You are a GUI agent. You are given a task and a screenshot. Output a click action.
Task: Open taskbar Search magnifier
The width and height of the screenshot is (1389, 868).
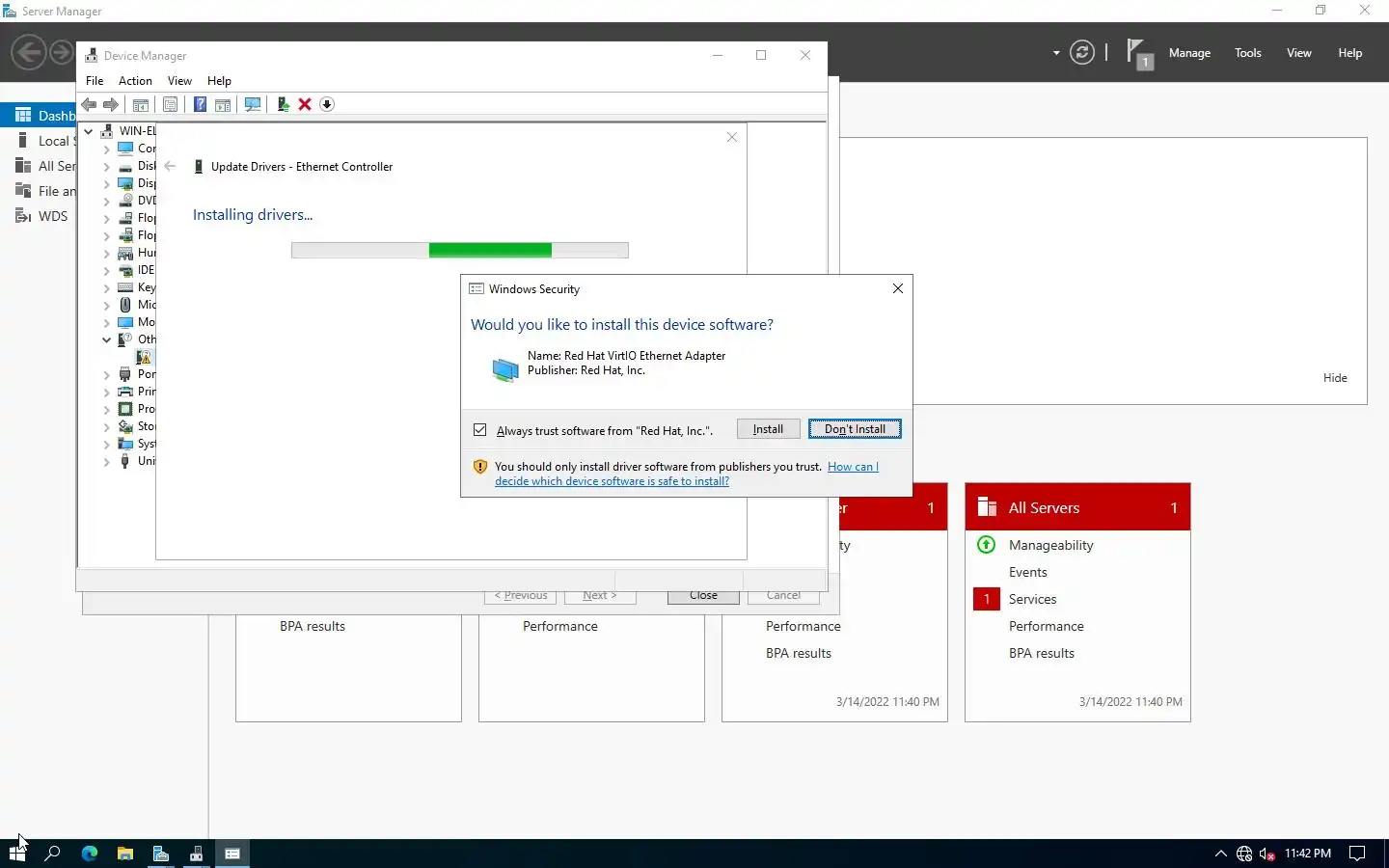53,854
